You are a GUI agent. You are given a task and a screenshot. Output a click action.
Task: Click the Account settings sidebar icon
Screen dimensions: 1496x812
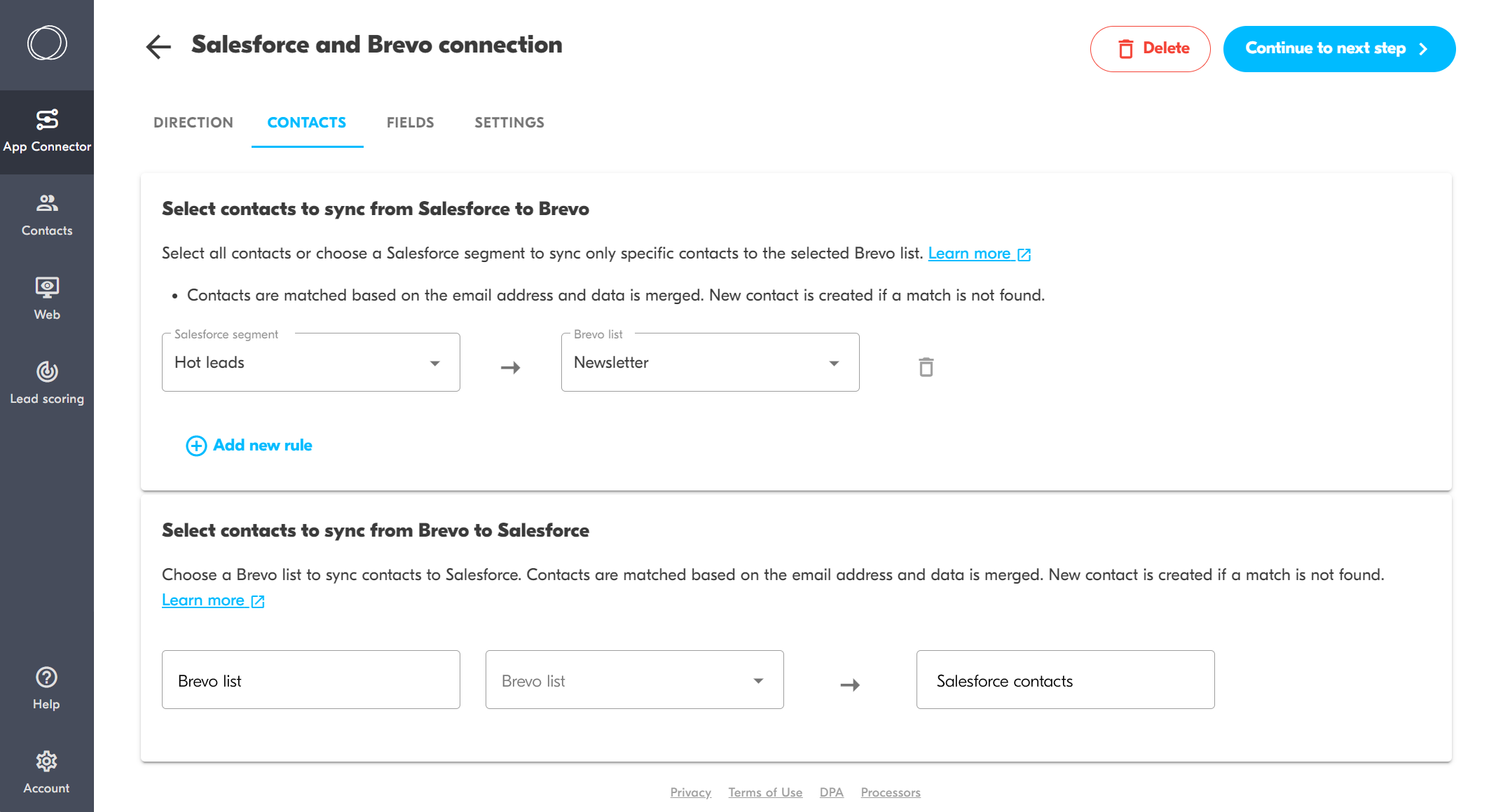point(46,761)
